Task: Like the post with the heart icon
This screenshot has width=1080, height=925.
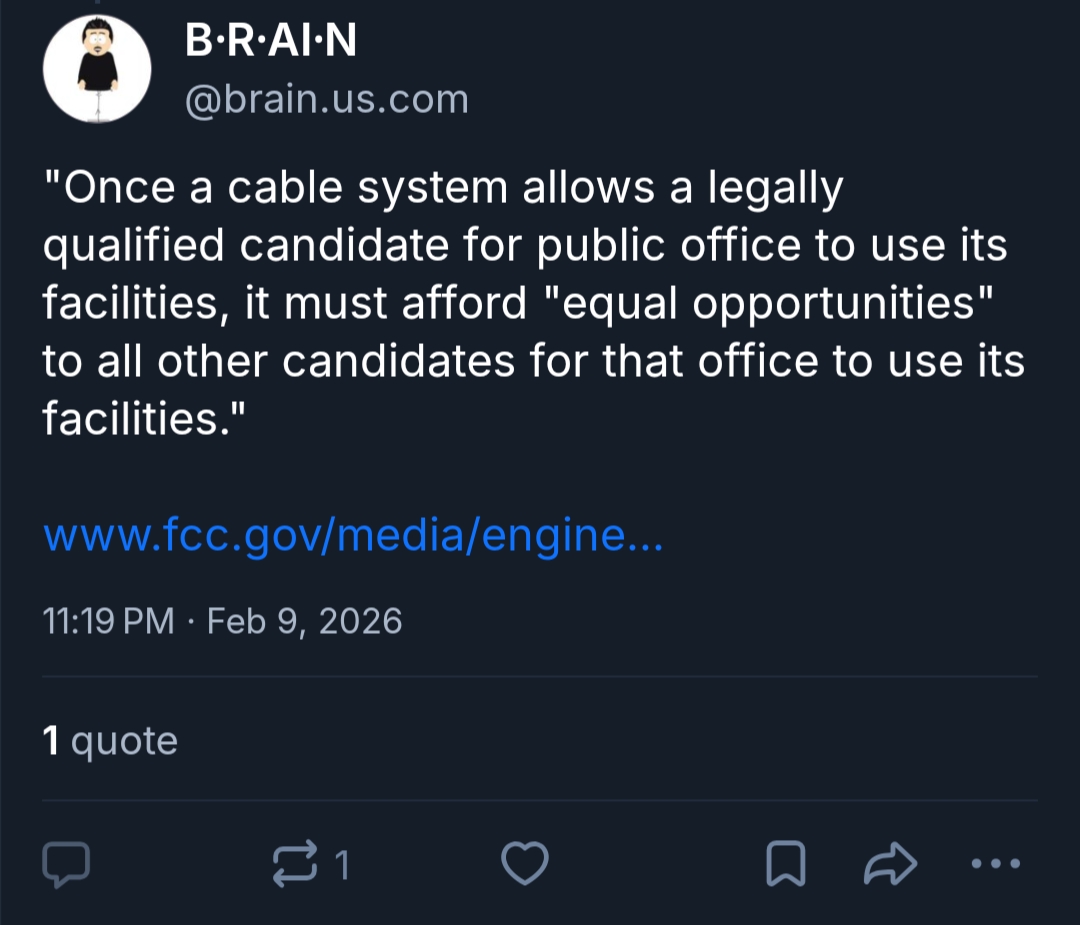Action: (x=524, y=865)
